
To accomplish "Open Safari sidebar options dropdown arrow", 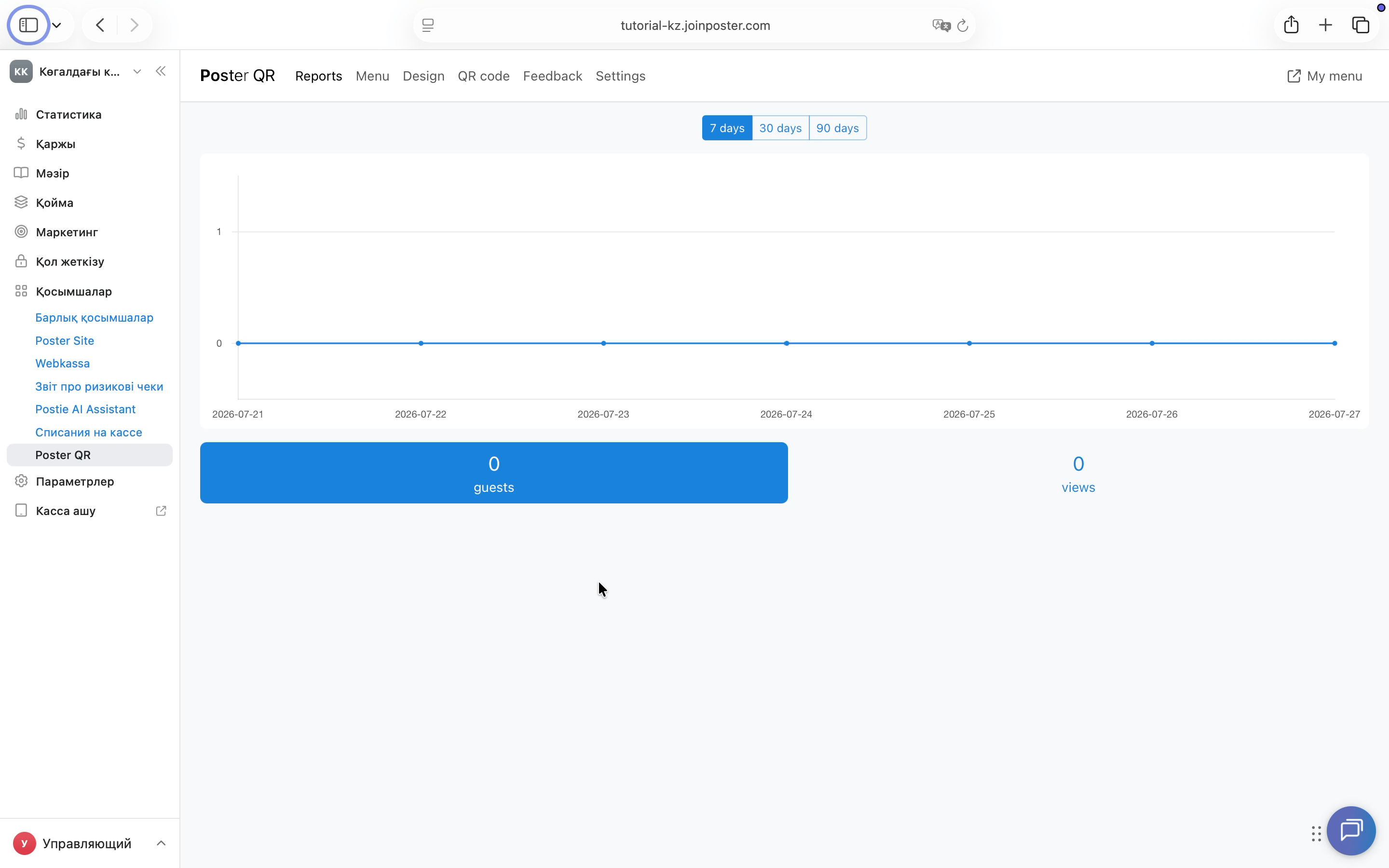I will pos(57,25).
